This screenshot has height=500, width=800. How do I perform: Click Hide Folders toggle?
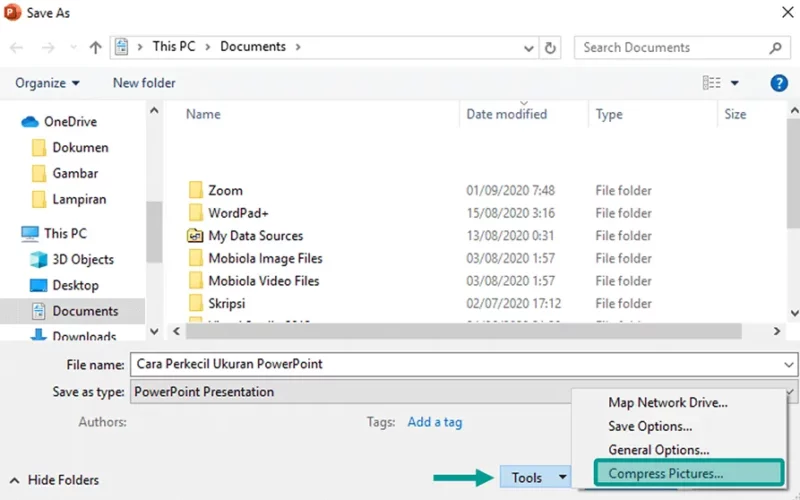click(x=54, y=480)
